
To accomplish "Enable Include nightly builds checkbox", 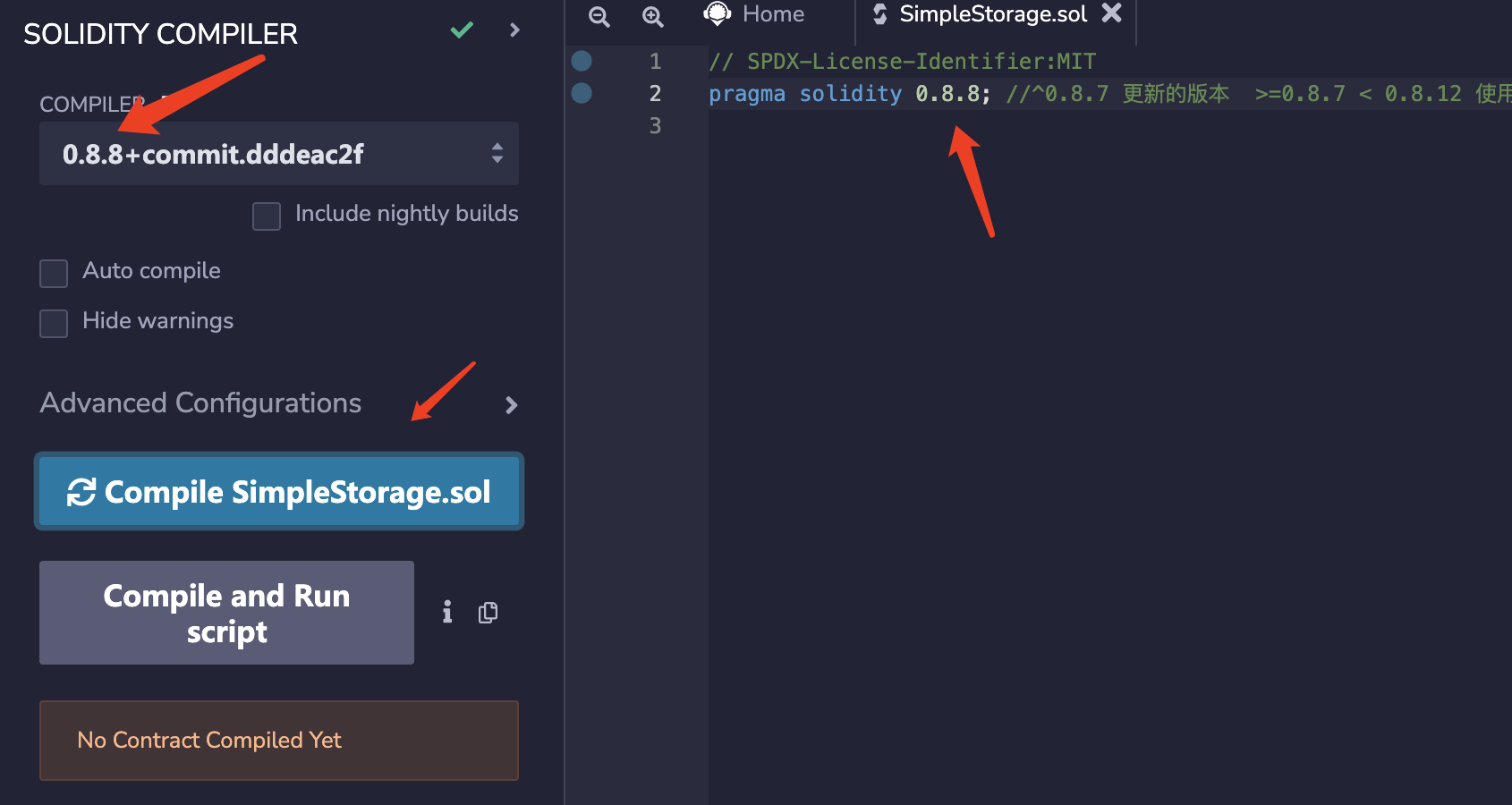I will coord(267,216).
